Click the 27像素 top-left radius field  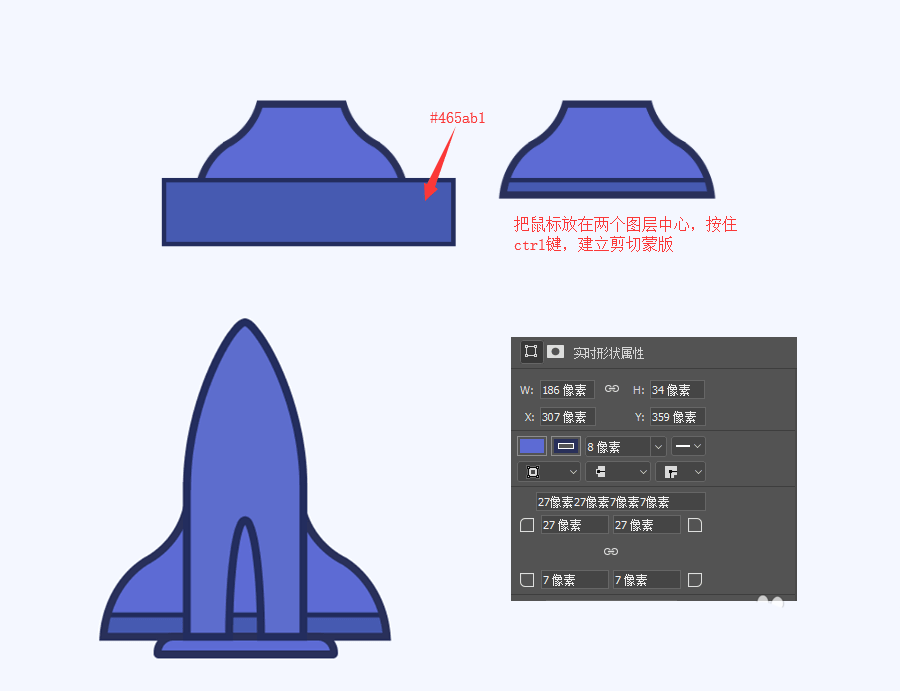(573, 525)
